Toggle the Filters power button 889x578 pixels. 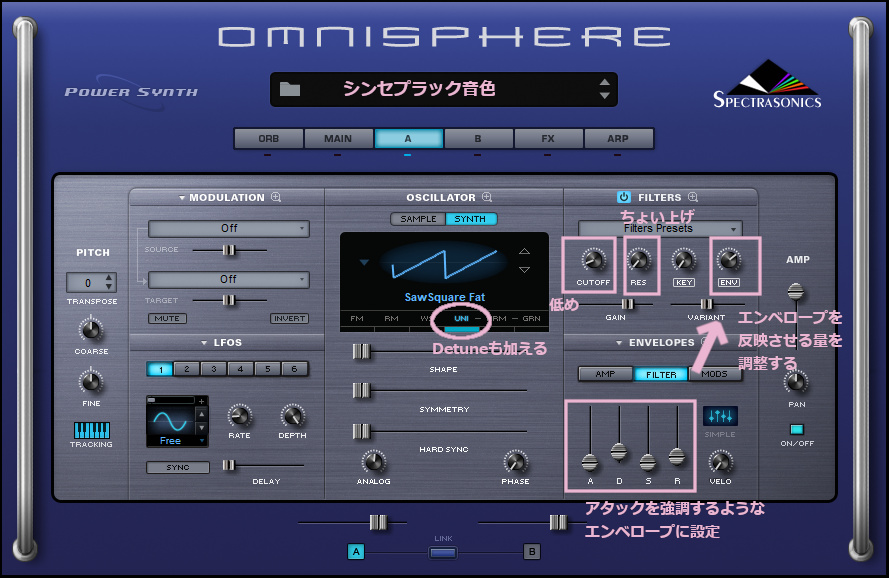coord(624,197)
